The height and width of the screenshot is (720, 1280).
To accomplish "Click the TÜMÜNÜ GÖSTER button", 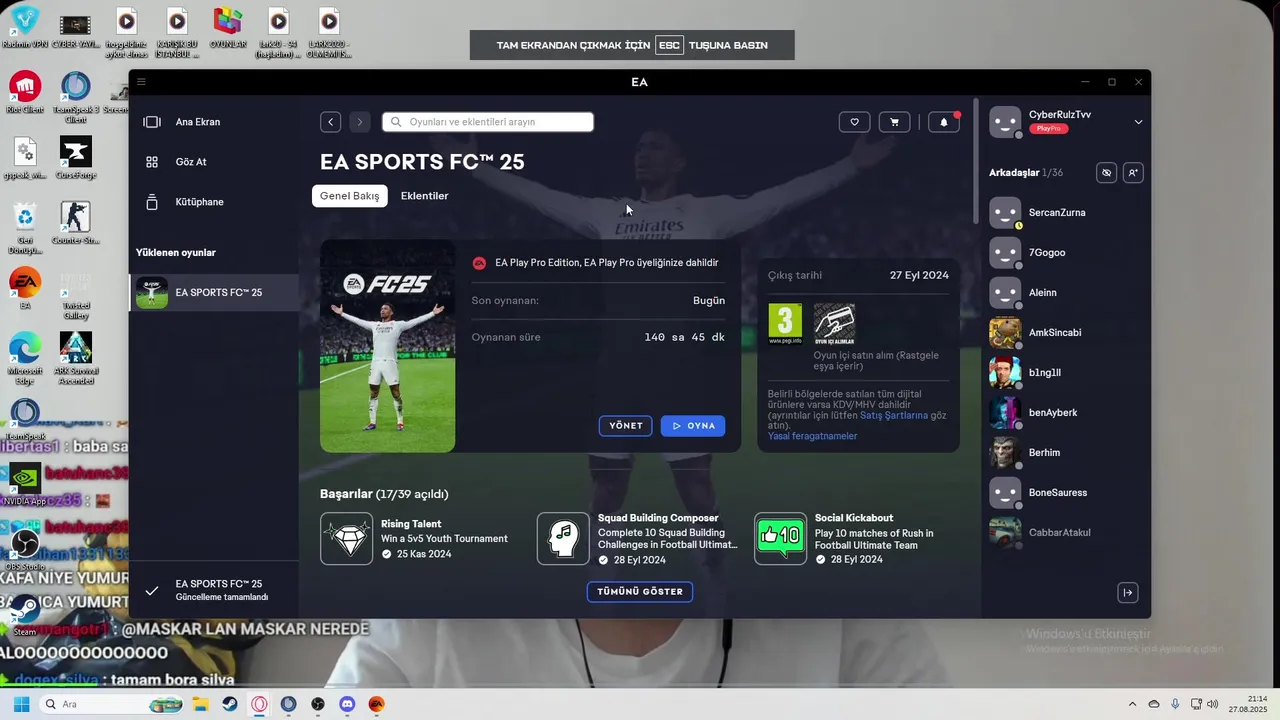I will tap(640, 591).
